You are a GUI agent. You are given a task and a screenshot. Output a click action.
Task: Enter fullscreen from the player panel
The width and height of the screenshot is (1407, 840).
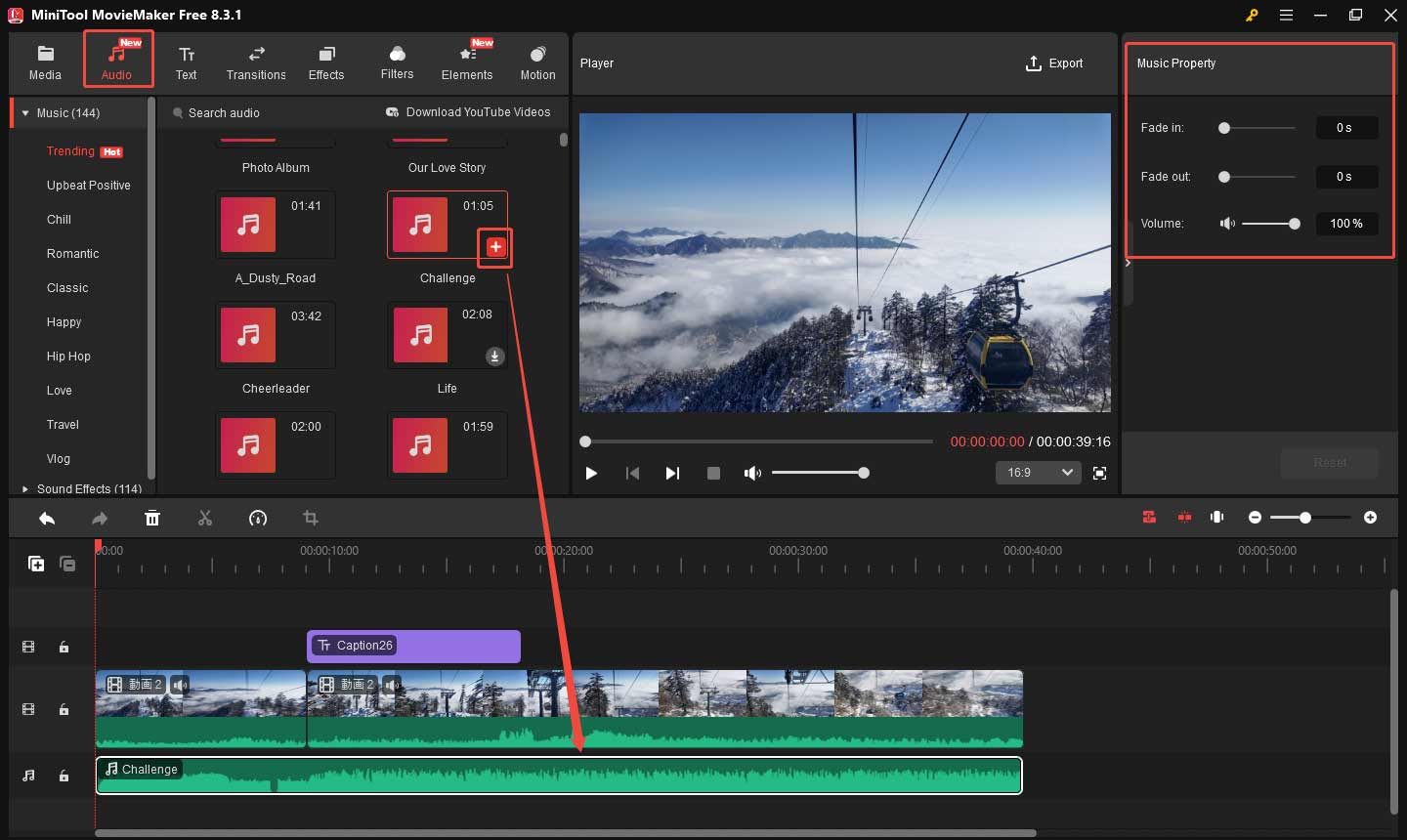pos(1099,473)
